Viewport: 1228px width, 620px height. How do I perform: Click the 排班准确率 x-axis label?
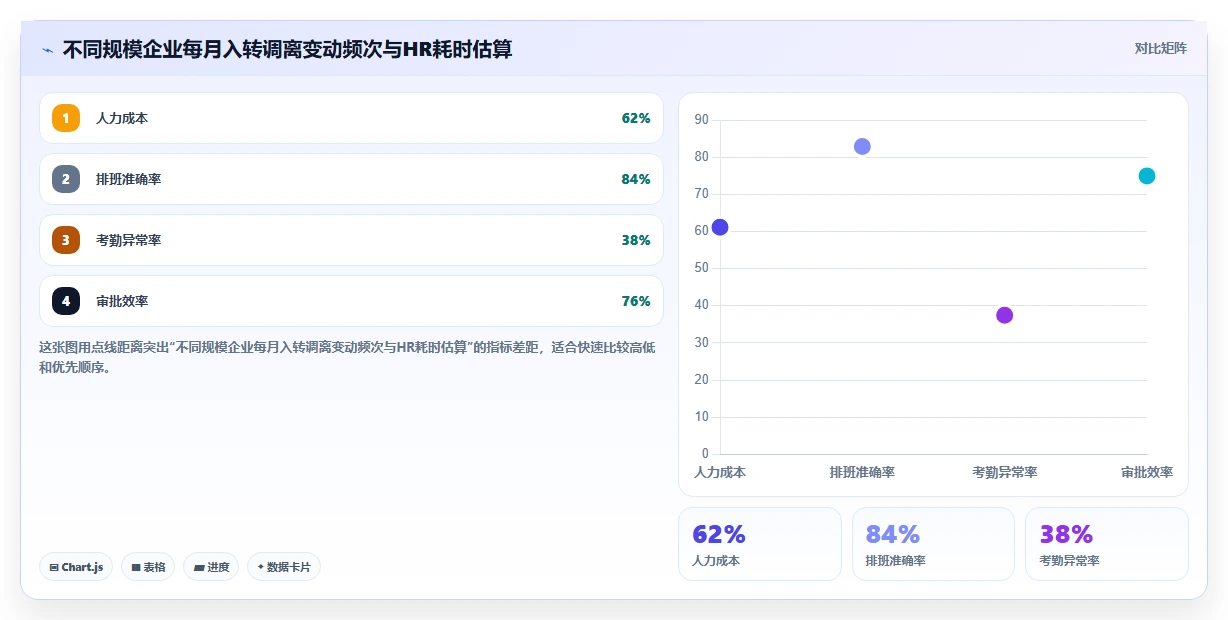click(x=862, y=472)
